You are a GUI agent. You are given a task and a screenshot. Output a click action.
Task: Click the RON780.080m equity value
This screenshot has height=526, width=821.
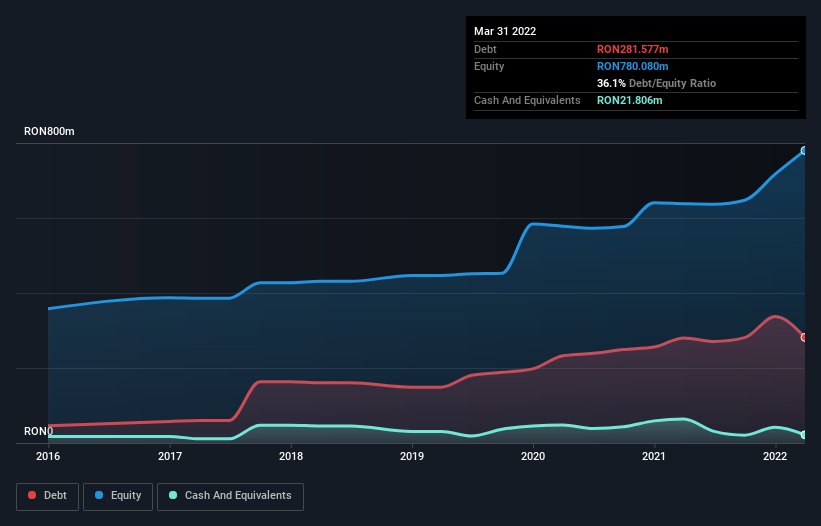click(633, 66)
